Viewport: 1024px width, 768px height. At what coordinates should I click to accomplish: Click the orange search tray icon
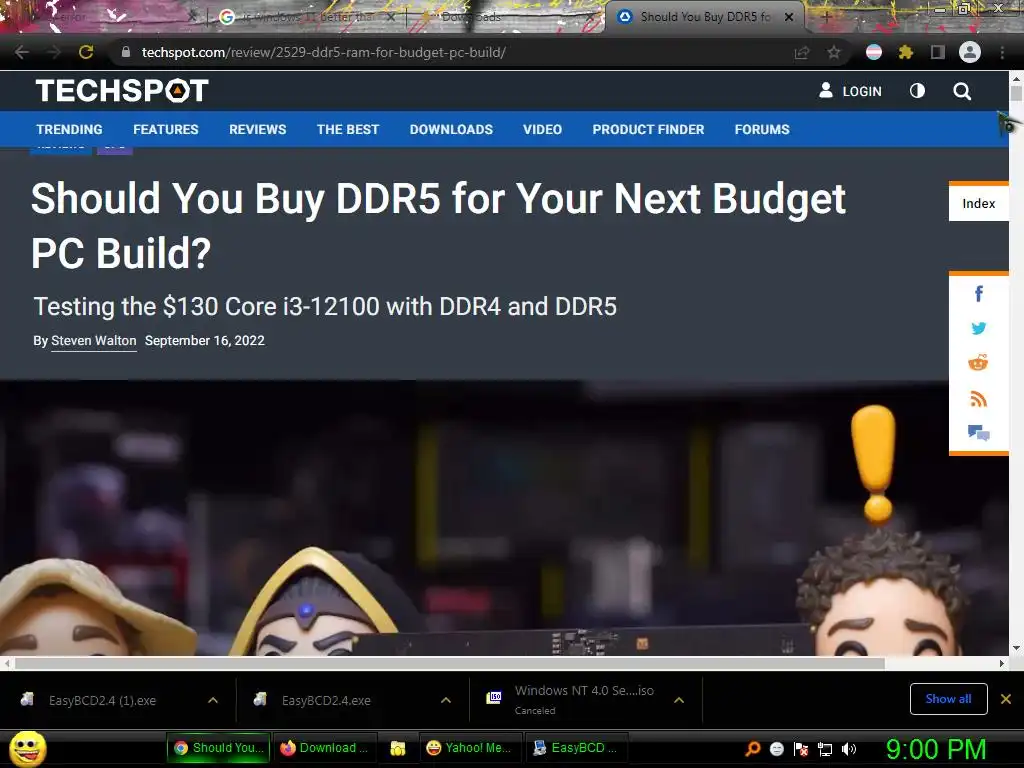(x=753, y=748)
